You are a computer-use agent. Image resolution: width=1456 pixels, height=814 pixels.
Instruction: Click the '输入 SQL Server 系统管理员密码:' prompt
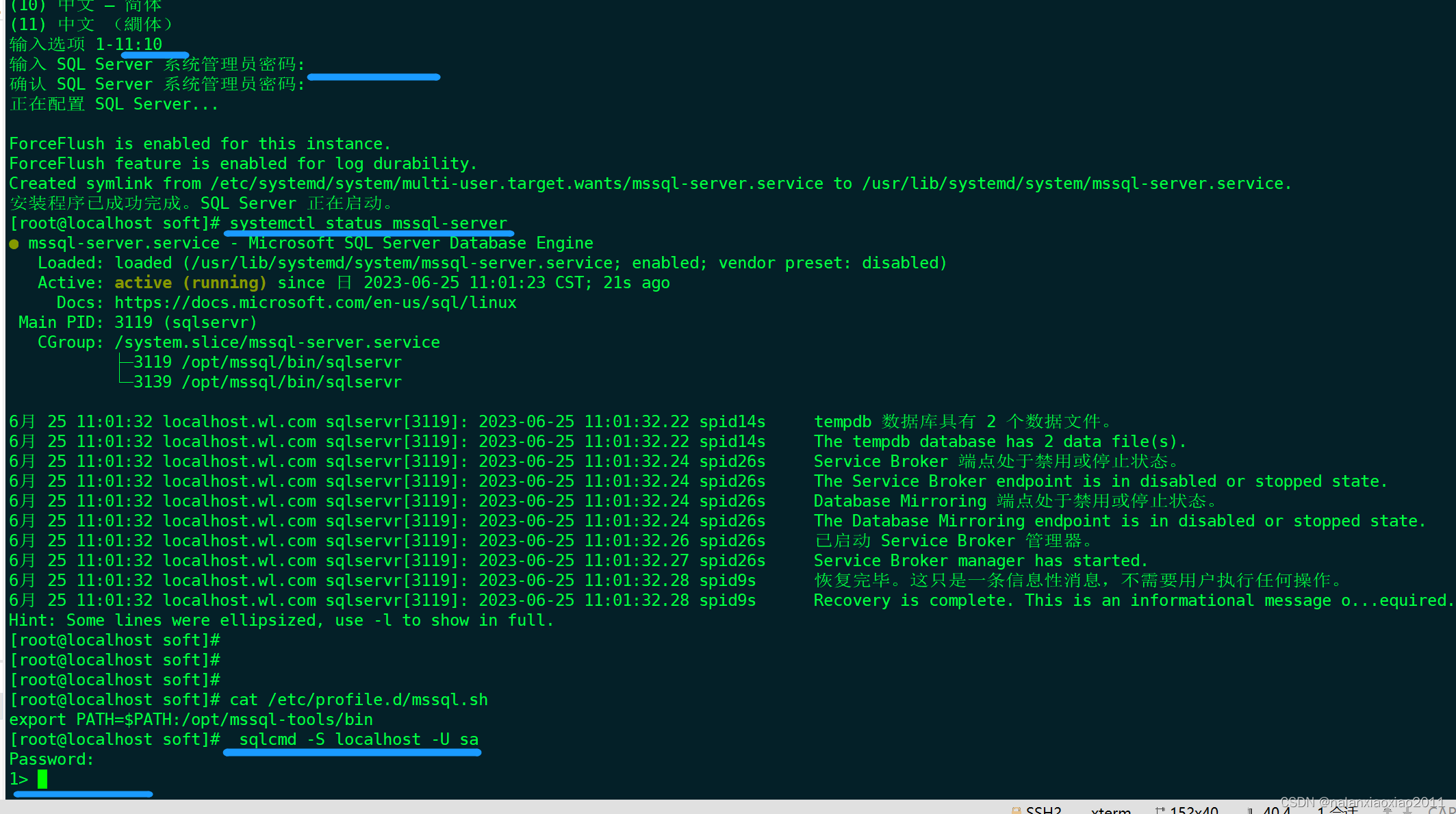157,64
